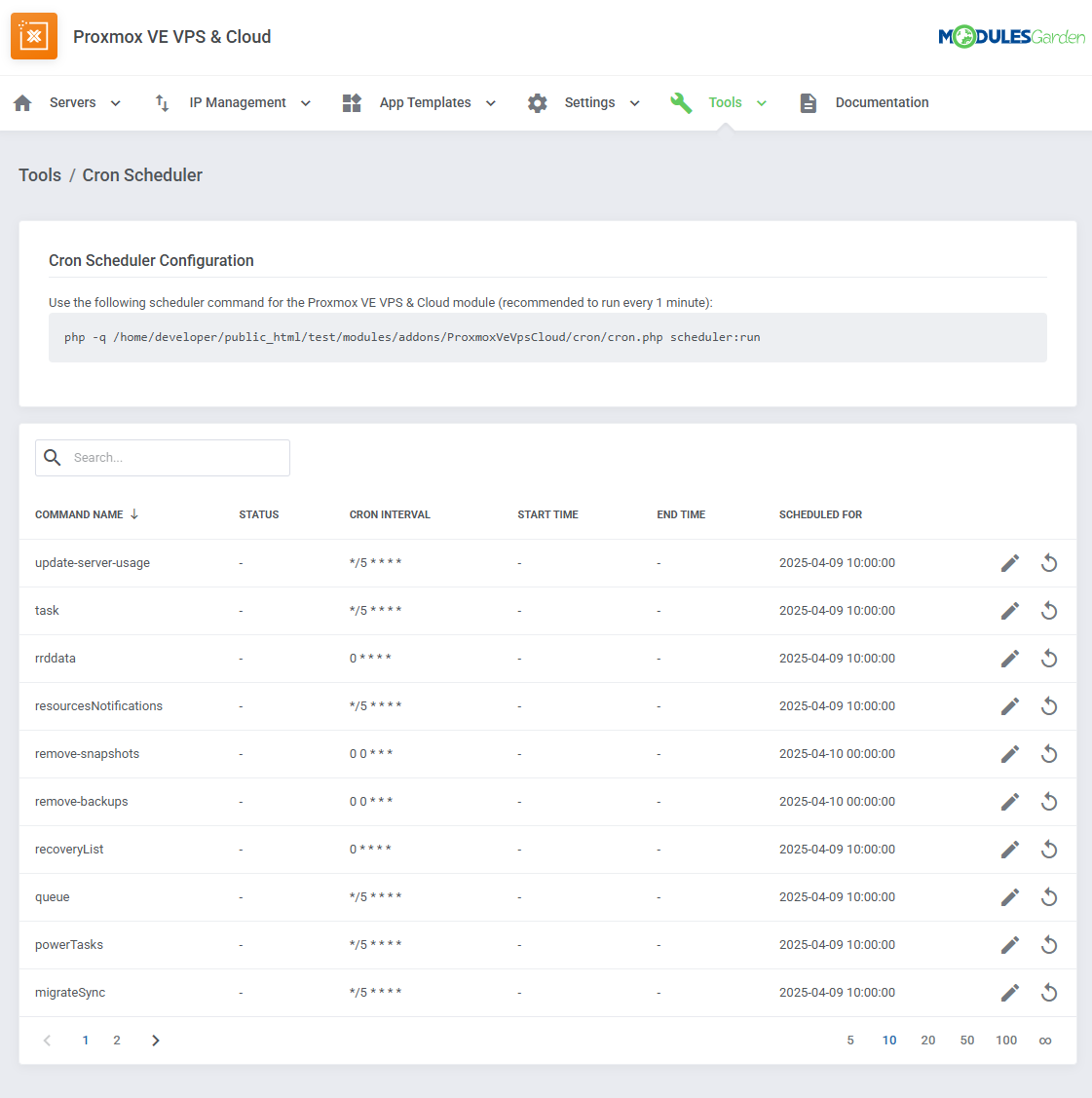1092x1098 pixels.
Task: Reset the resourcesNotifications schedule
Action: click(x=1048, y=705)
